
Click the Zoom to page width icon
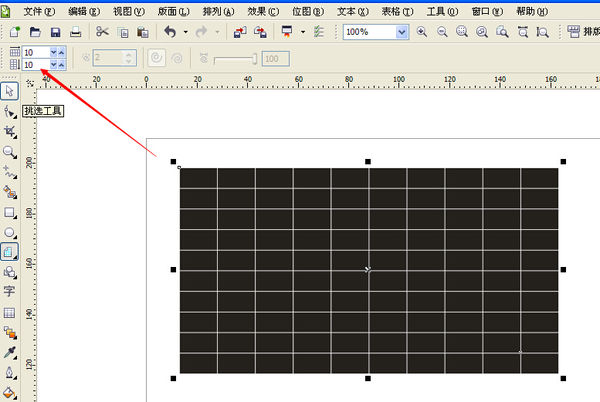coord(522,32)
